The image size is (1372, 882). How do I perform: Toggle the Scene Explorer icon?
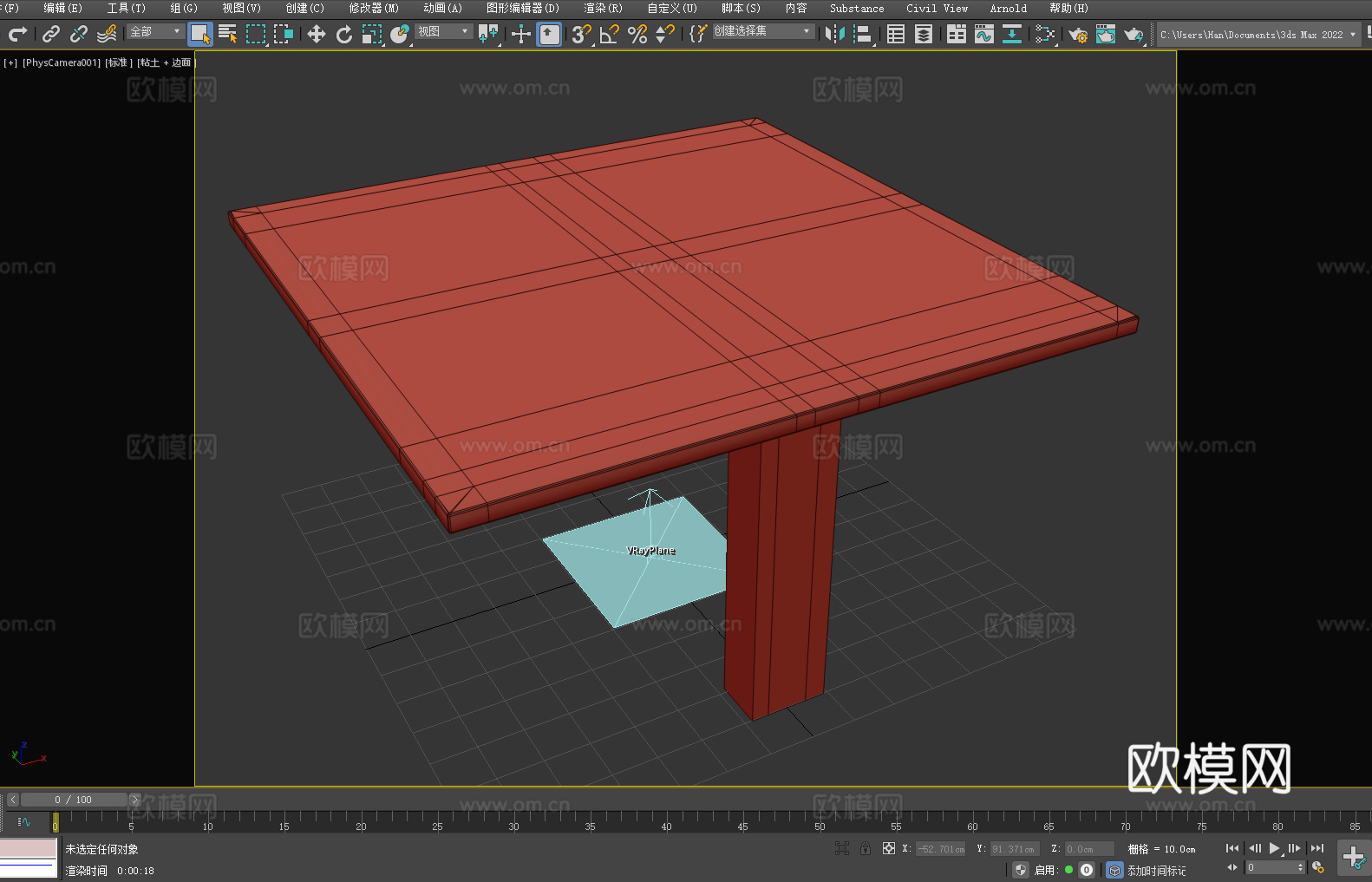tap(896, 34)
